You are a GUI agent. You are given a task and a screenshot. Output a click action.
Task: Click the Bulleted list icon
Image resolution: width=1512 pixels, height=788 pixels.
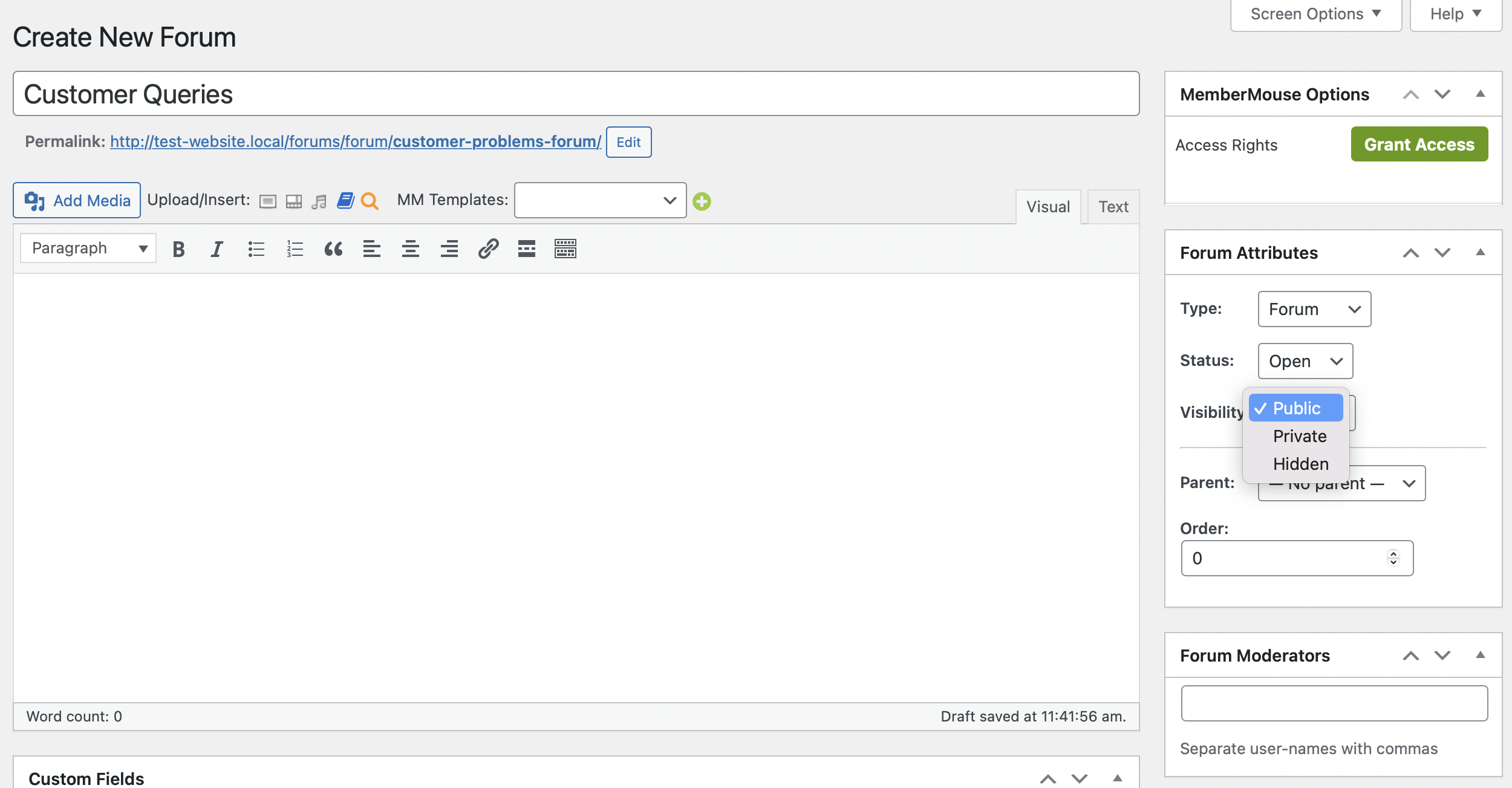[255, 248]
